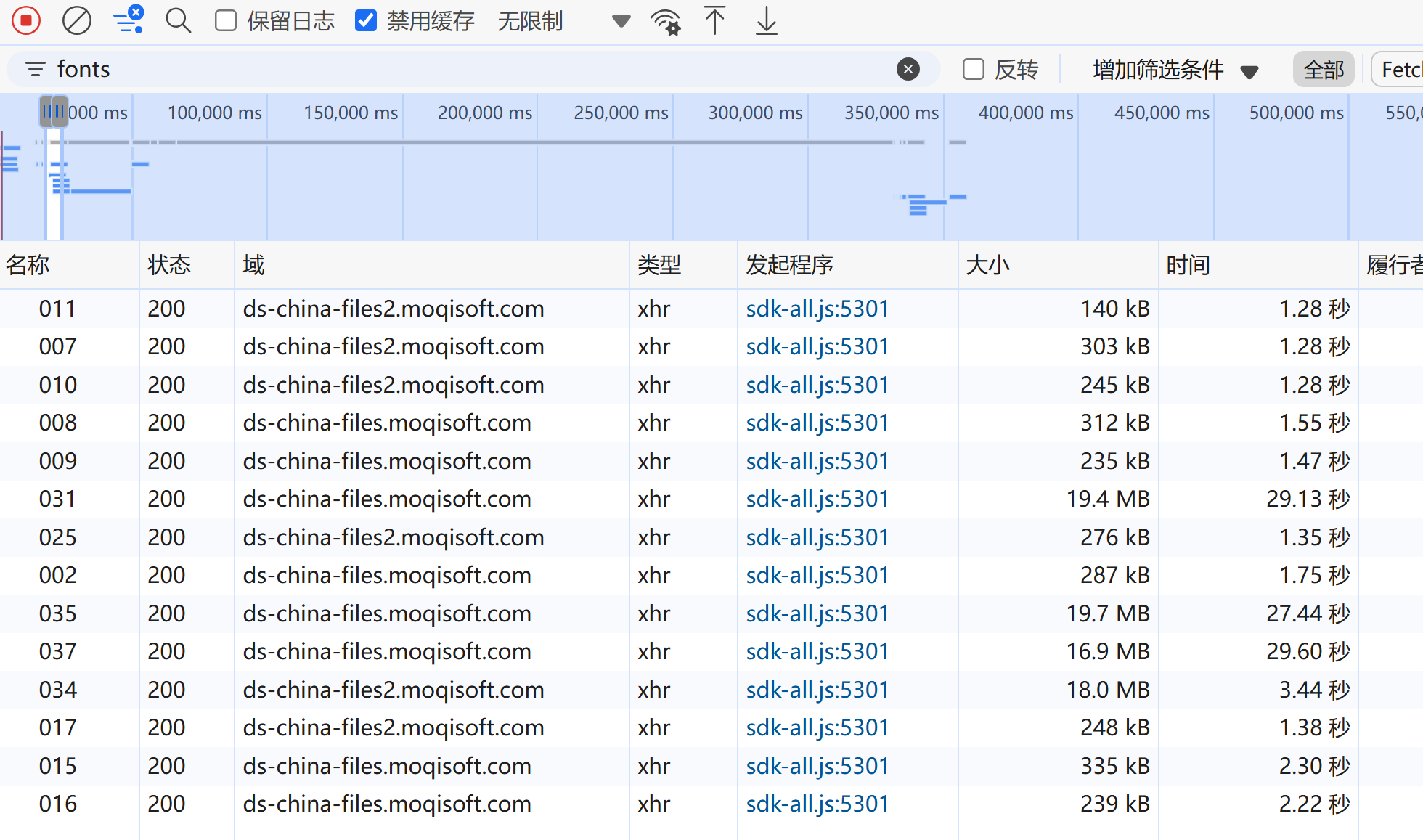The width and height of the screenshot is (1423, 840).
Task: Click the export HAR download arrow
Action: click(766, 20)
